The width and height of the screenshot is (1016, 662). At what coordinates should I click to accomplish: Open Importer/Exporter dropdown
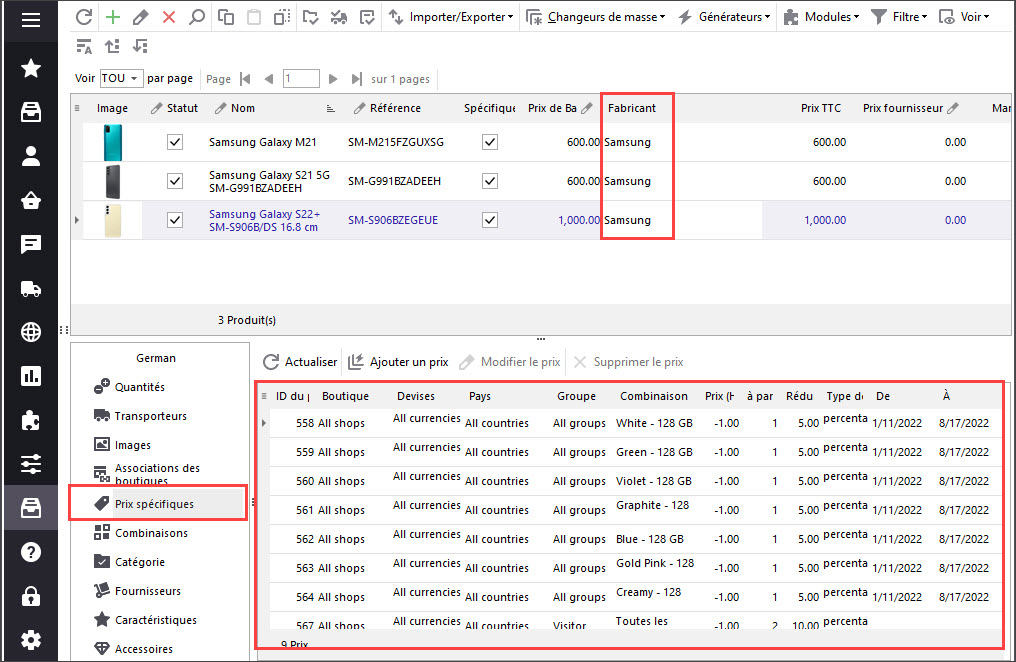451,17
